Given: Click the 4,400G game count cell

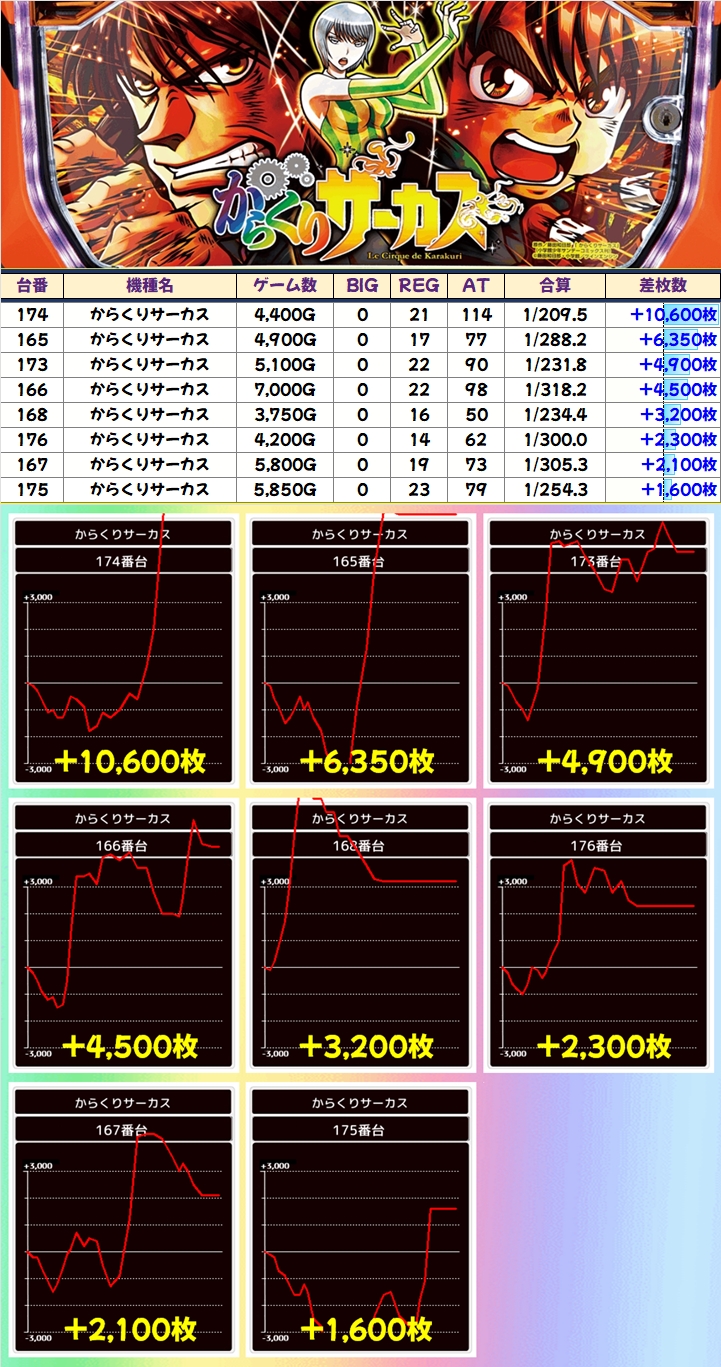Looking at the screenshot, I should (286, 314).
